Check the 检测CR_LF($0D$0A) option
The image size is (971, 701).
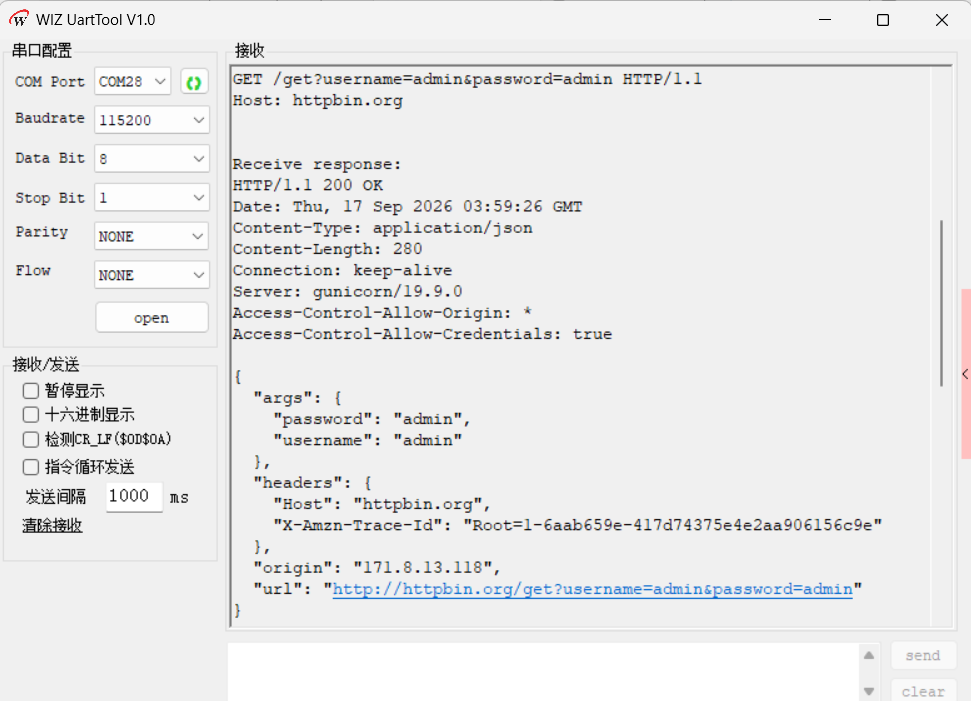coord(31,439)
